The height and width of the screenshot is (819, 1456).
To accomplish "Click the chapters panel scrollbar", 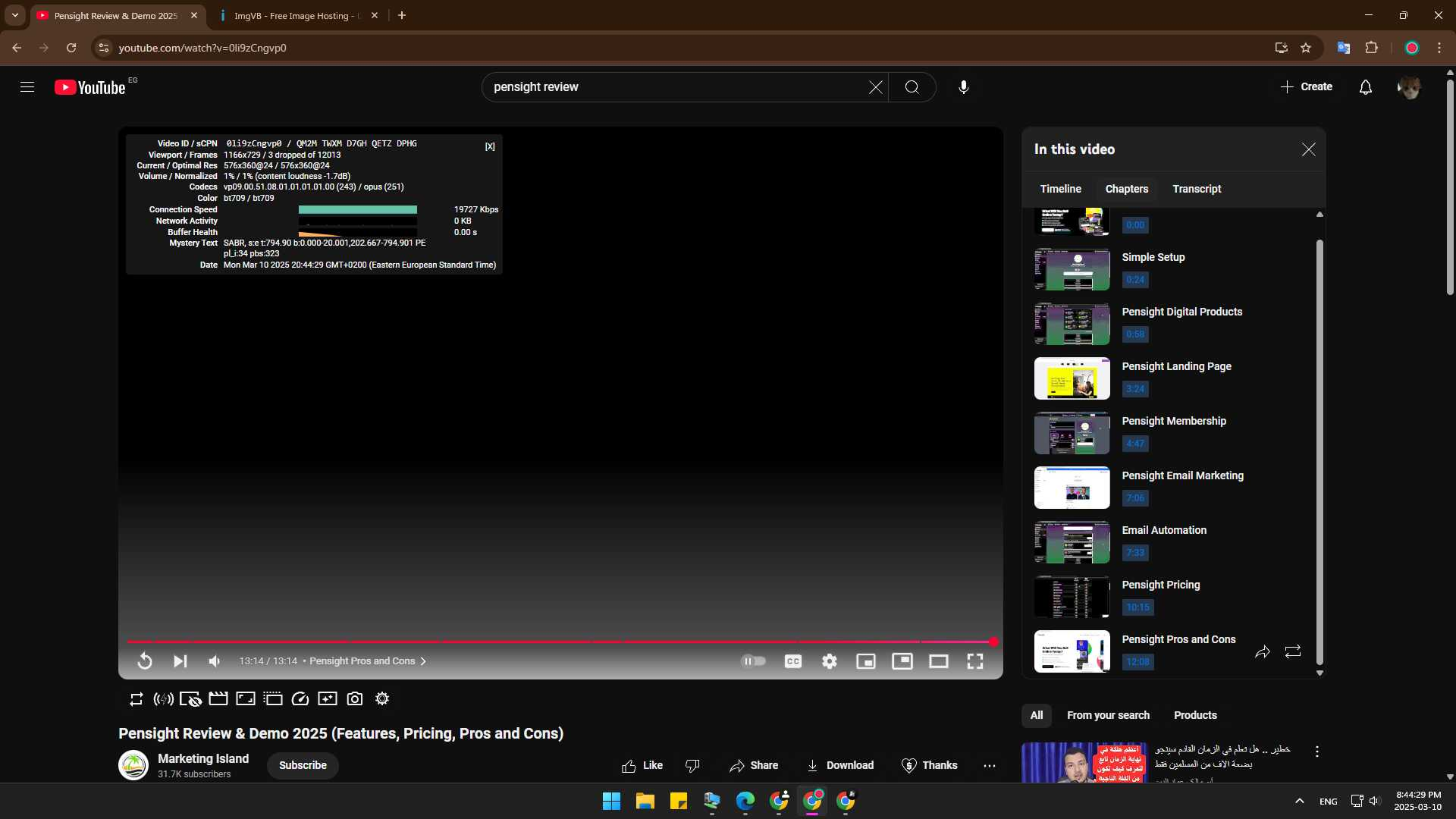I will (x=1319, y=452).
